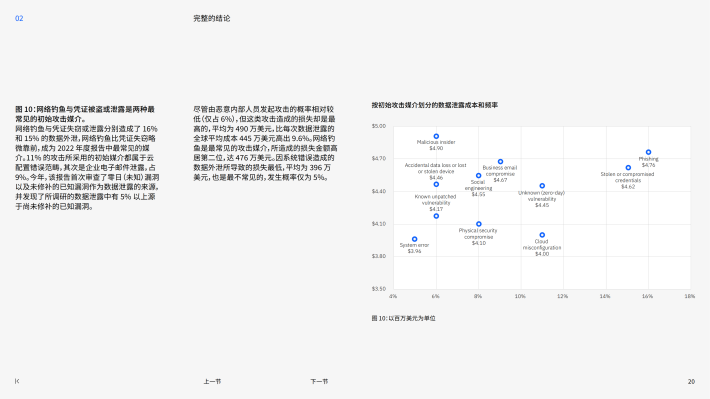This screenshot has width=710, height=399.
Task: Go to next section 下一节
Action: 319,381
